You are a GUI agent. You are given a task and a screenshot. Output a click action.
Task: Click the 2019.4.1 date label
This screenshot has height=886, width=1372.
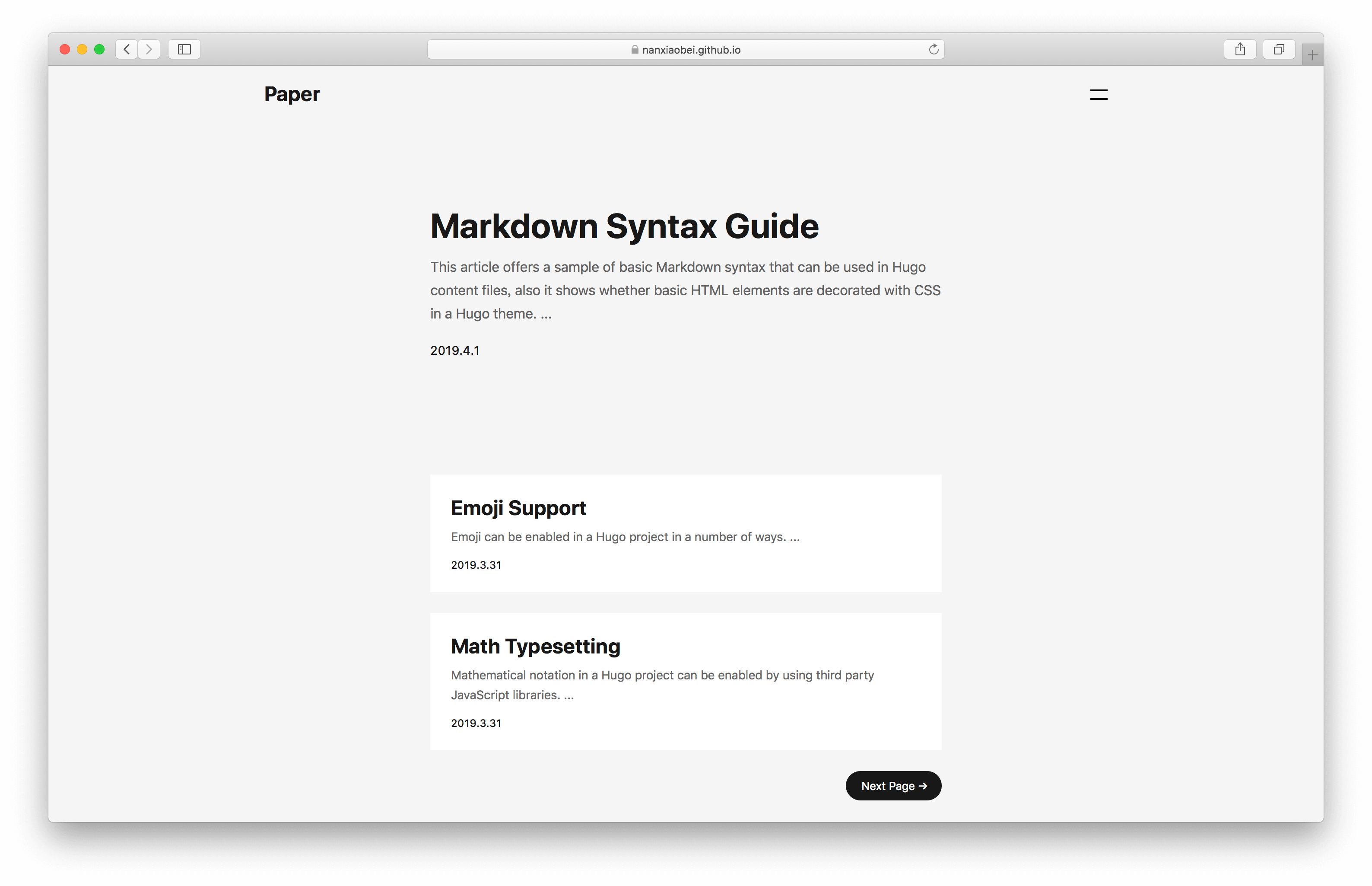coord(454,351)
